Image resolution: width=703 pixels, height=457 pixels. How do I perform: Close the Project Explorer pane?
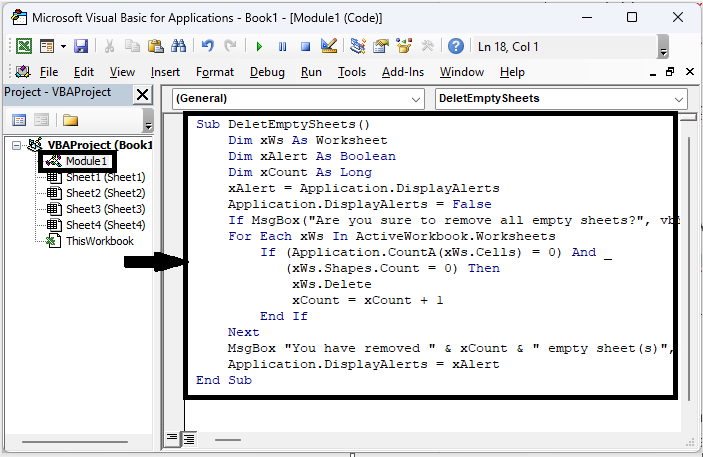[x=143, y=95]
